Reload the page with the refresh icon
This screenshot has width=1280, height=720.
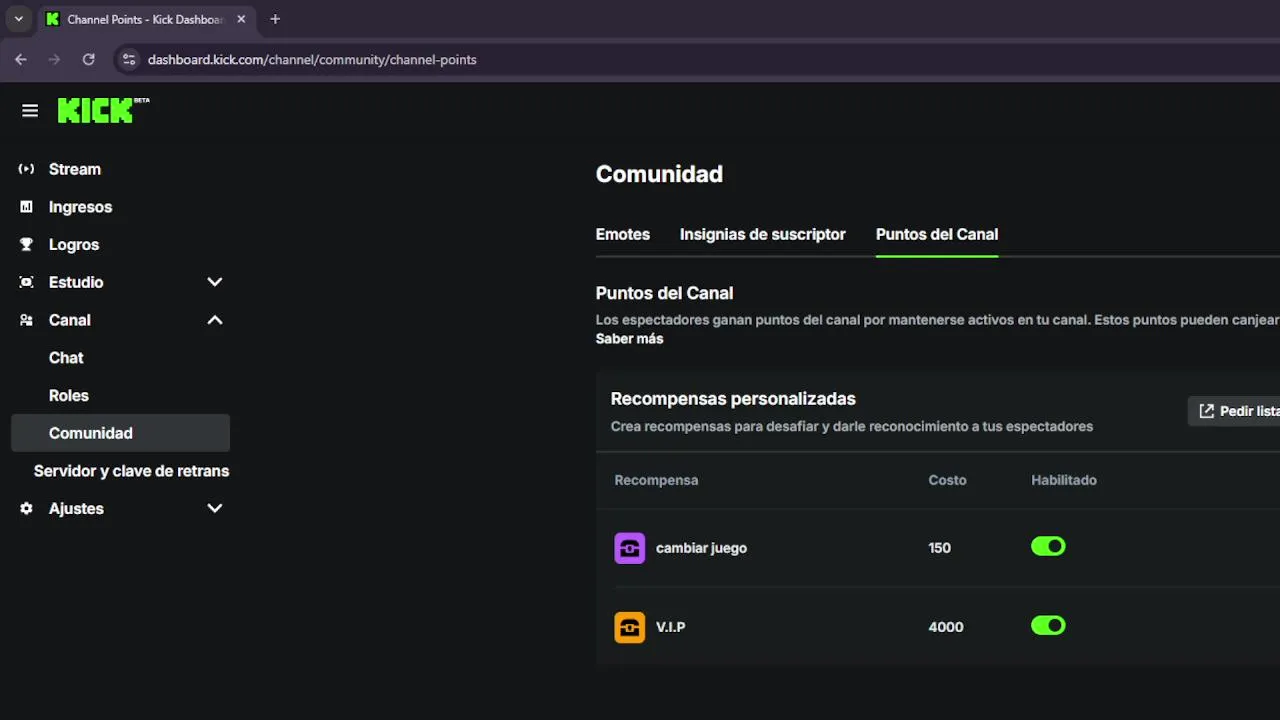(x=88, y=60)
